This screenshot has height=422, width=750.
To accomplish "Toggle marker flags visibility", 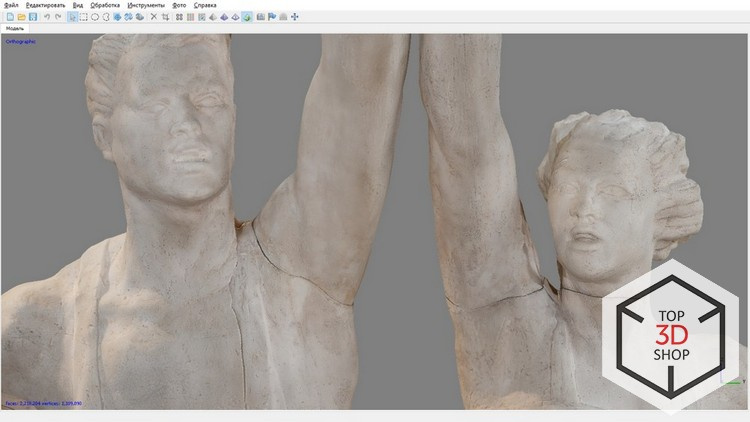I will tap(272, 17).
